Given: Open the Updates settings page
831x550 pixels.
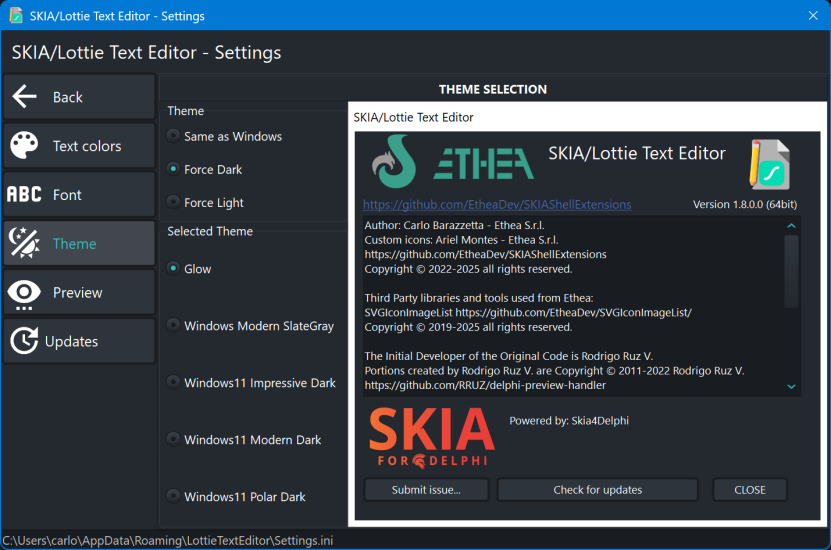Looking at the screenshot, I should [79, 341].
